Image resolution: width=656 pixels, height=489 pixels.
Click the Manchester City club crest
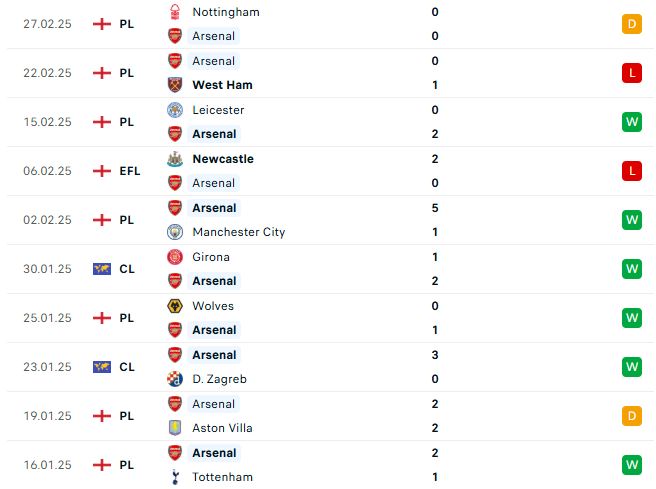coord(175,232)
